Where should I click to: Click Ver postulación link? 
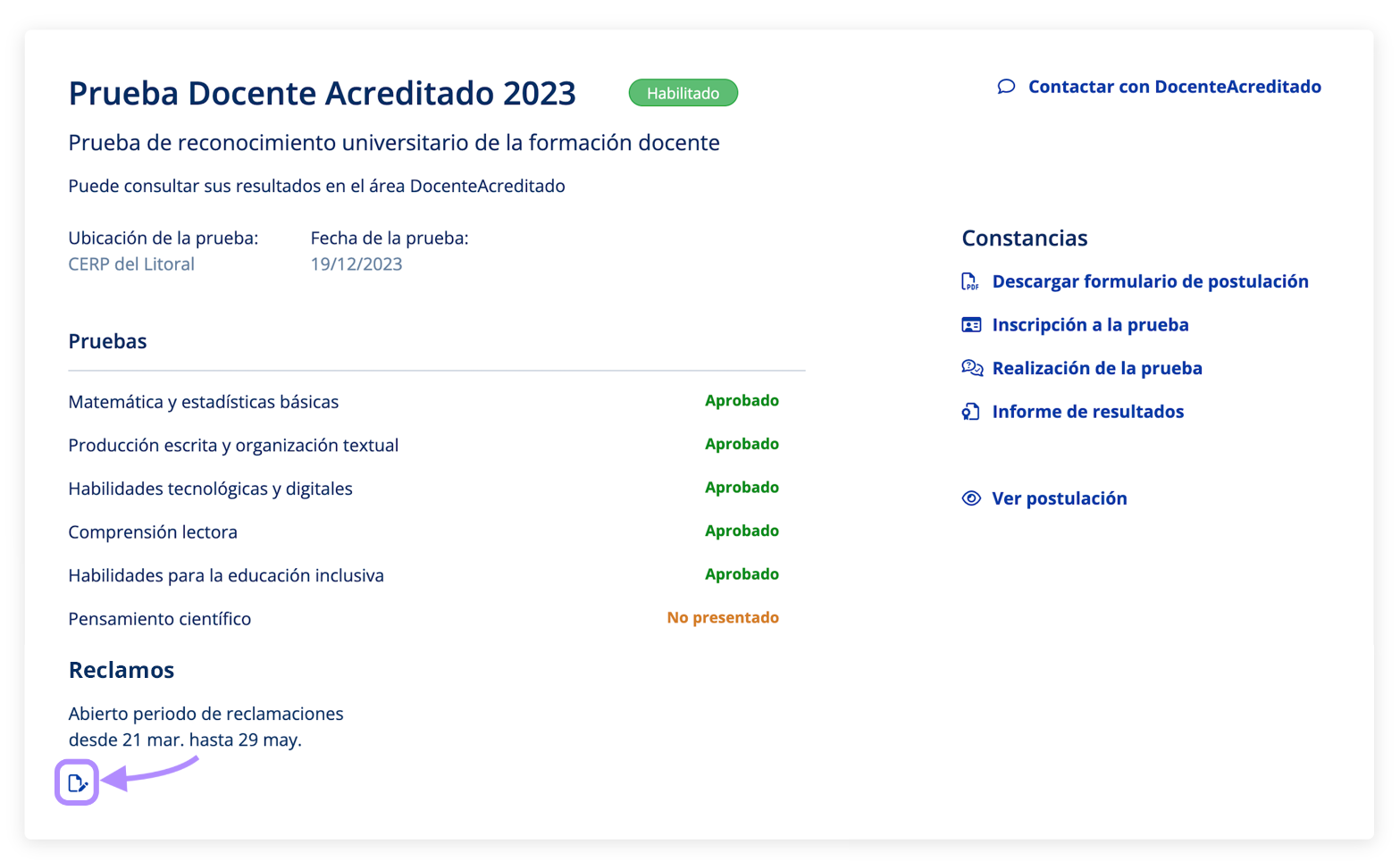point(1060,498)
